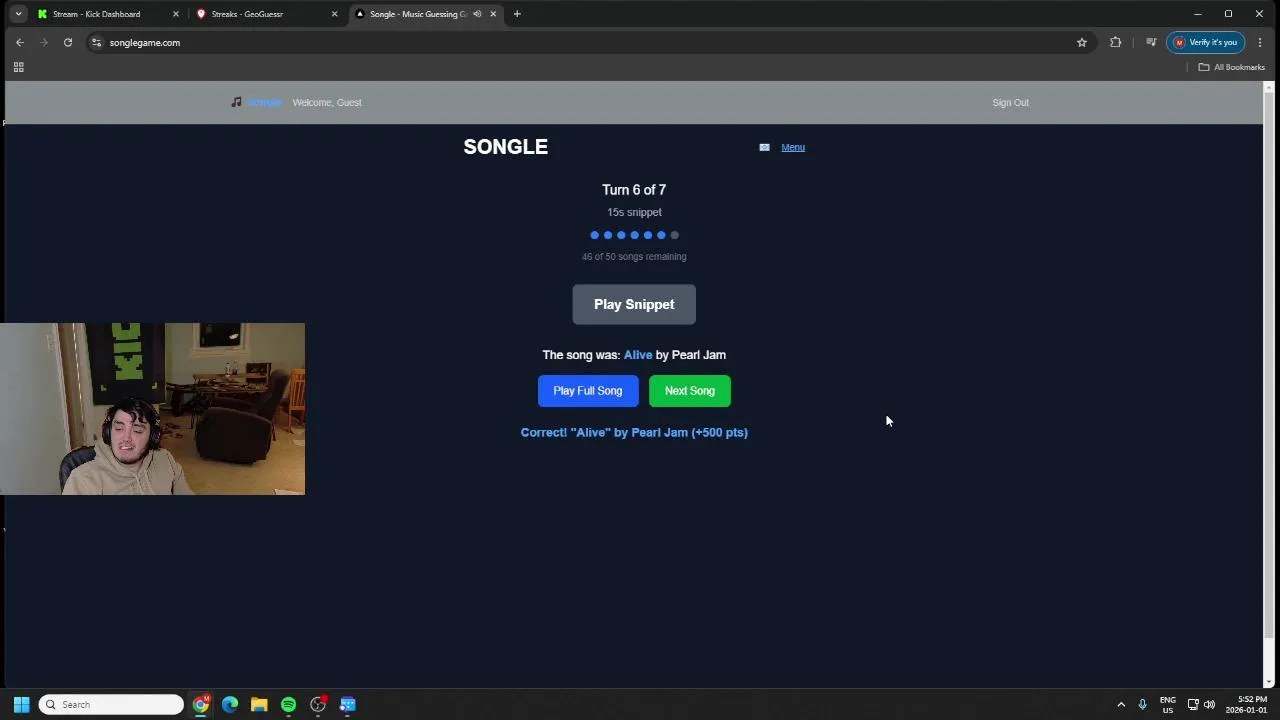Screen dimensions: 1280x720
Task: Open the apps grid in bookmarks bar
Action: click(18, 67)
